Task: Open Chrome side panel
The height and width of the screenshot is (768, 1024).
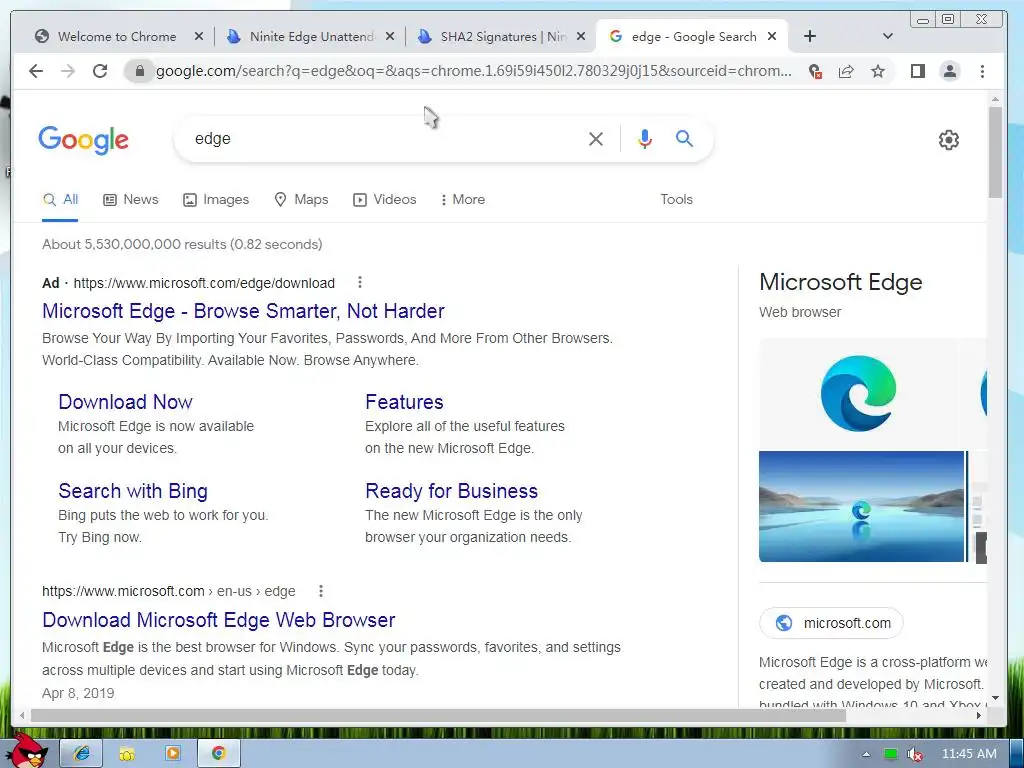Action: click(918, 71)
